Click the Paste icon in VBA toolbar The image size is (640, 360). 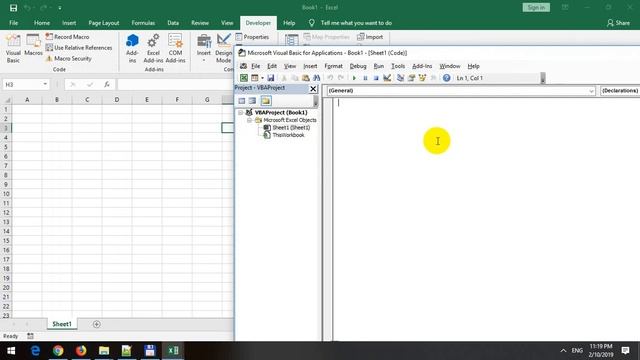tap(306, 78)
